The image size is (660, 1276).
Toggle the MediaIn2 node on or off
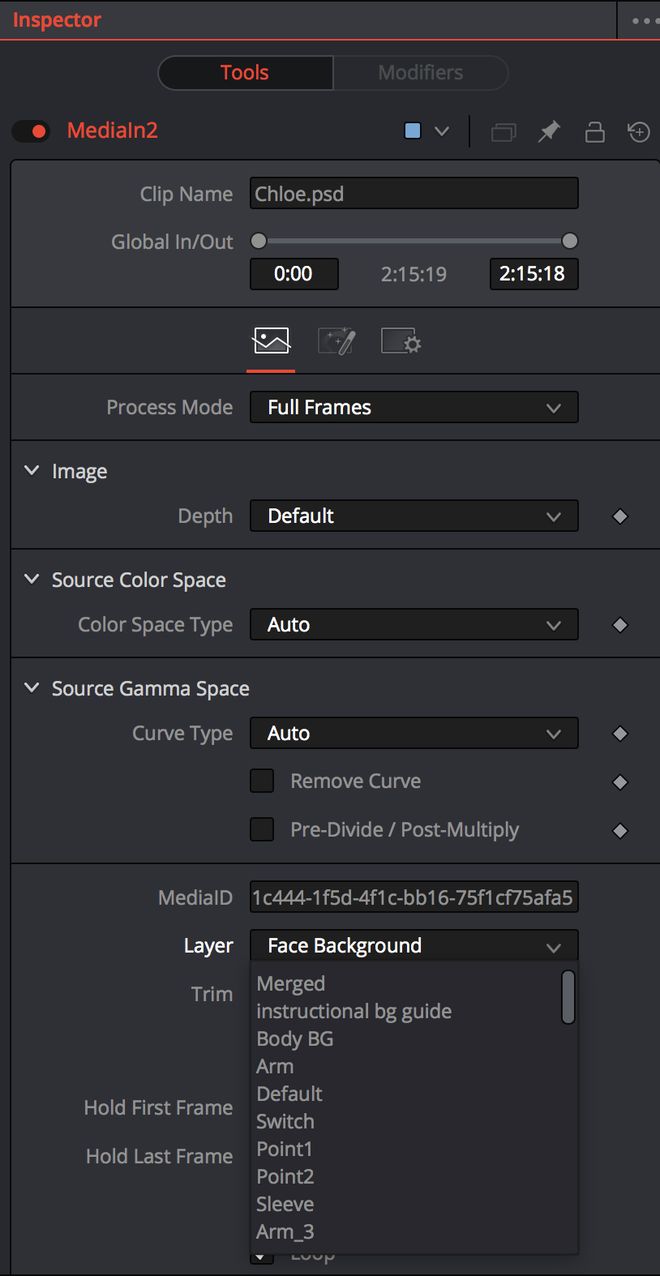[x=30, y=131]
